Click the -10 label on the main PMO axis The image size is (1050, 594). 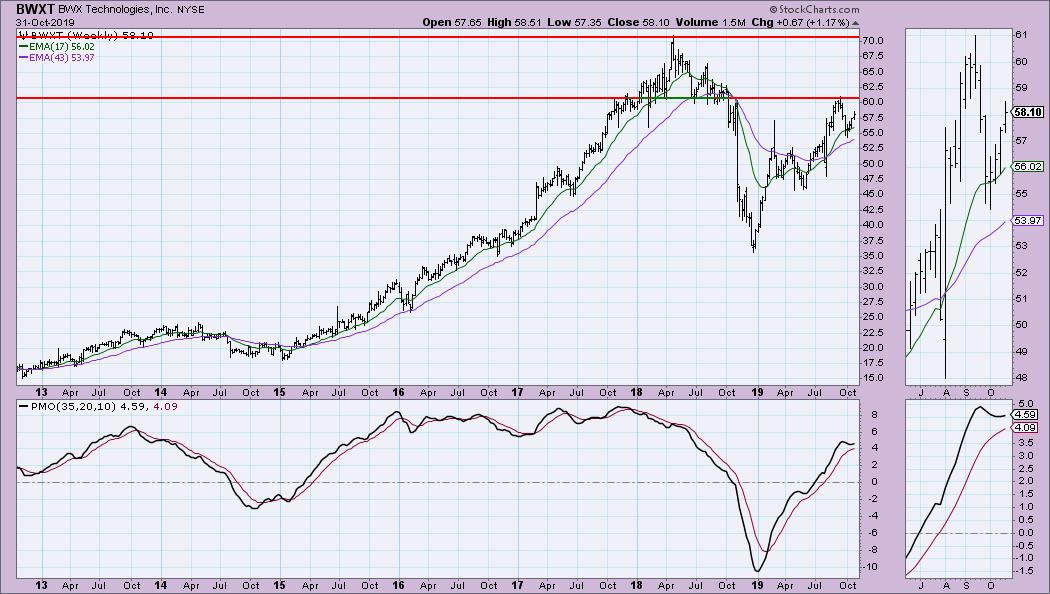tap(871, 567)
